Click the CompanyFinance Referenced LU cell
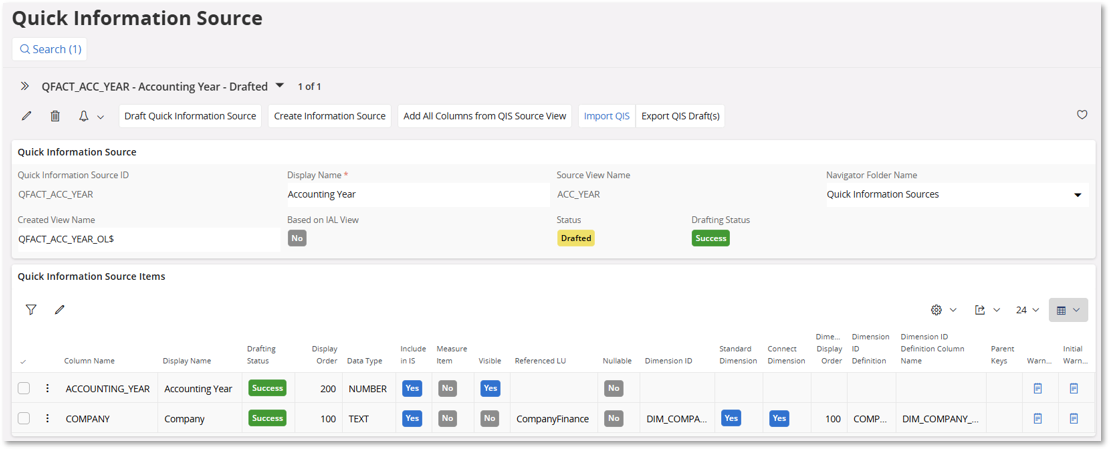 coord(552,419)
